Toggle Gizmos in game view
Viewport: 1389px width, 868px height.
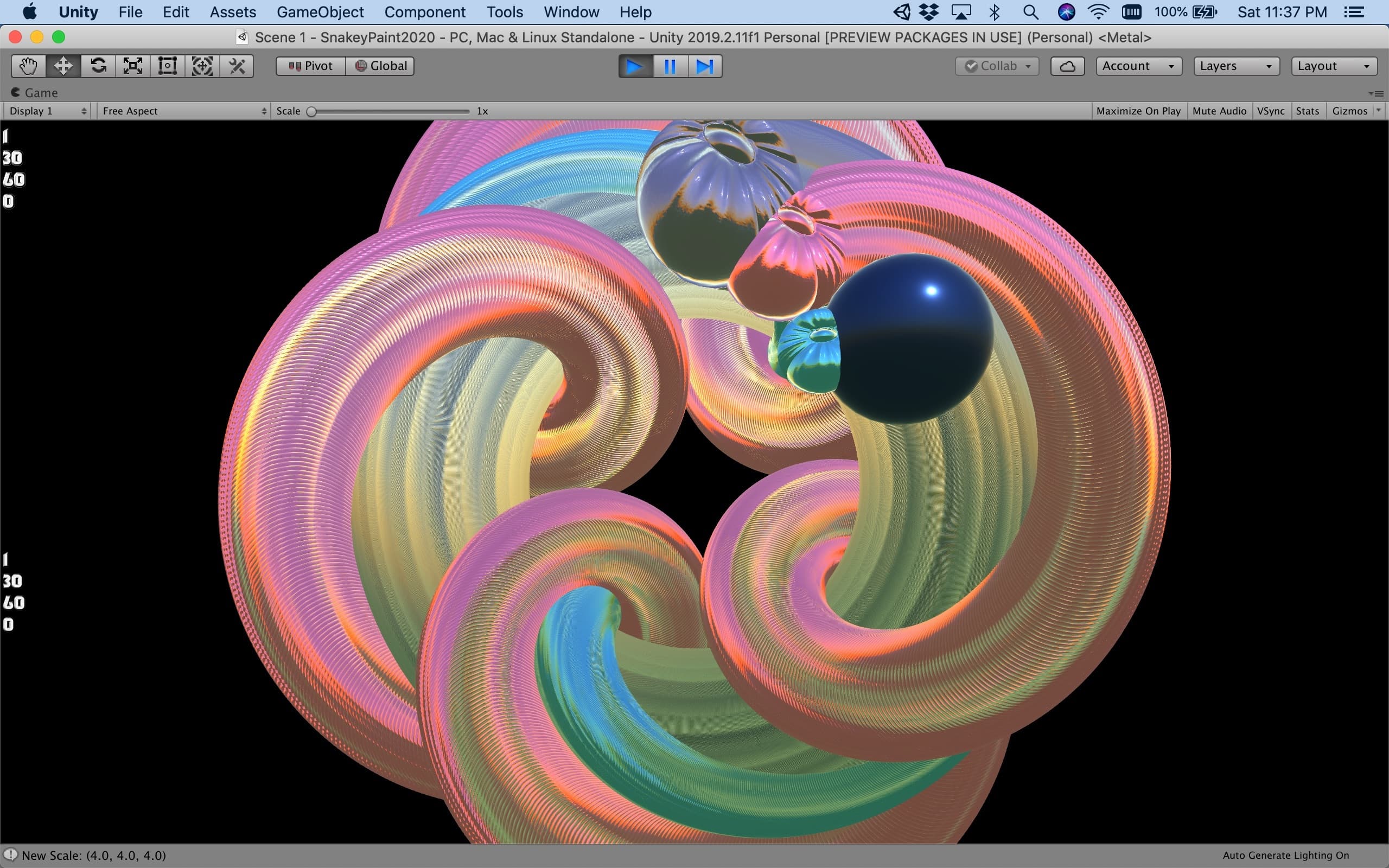tap(1349, 111)
